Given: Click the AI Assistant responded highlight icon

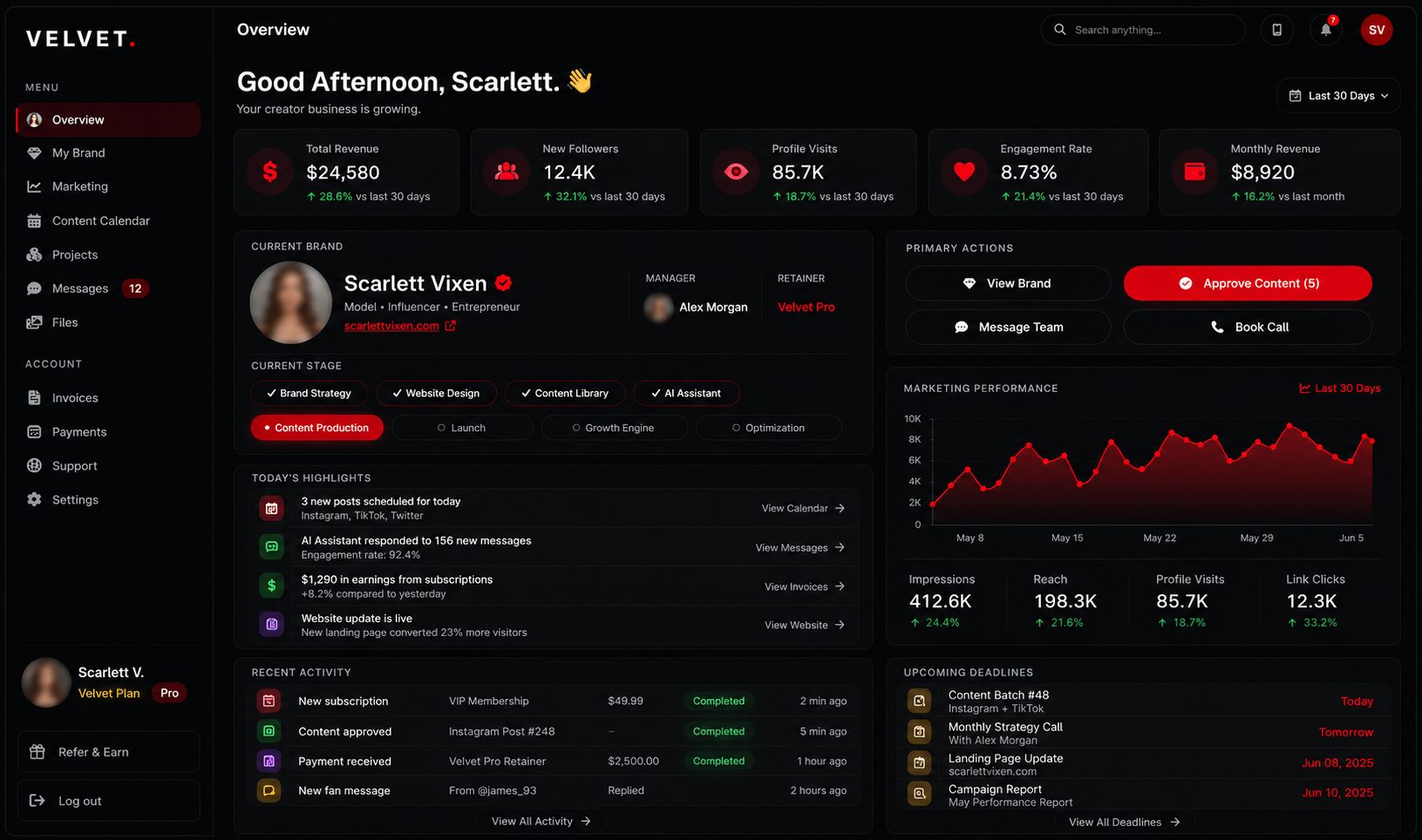Looking at the screenshot, I should coord(271,547).
